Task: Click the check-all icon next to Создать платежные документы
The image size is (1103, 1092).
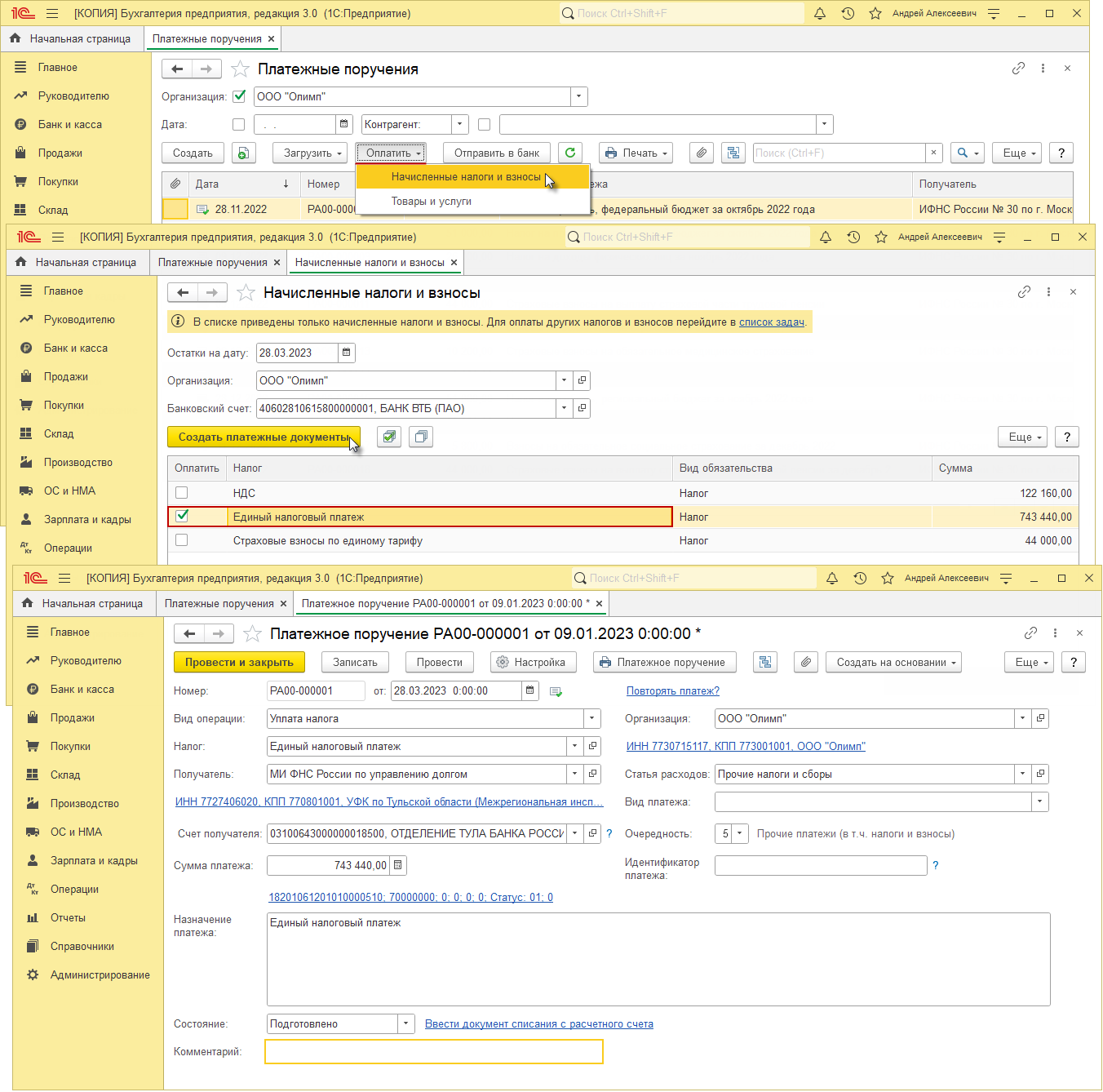Action: [x=389, y=437]
